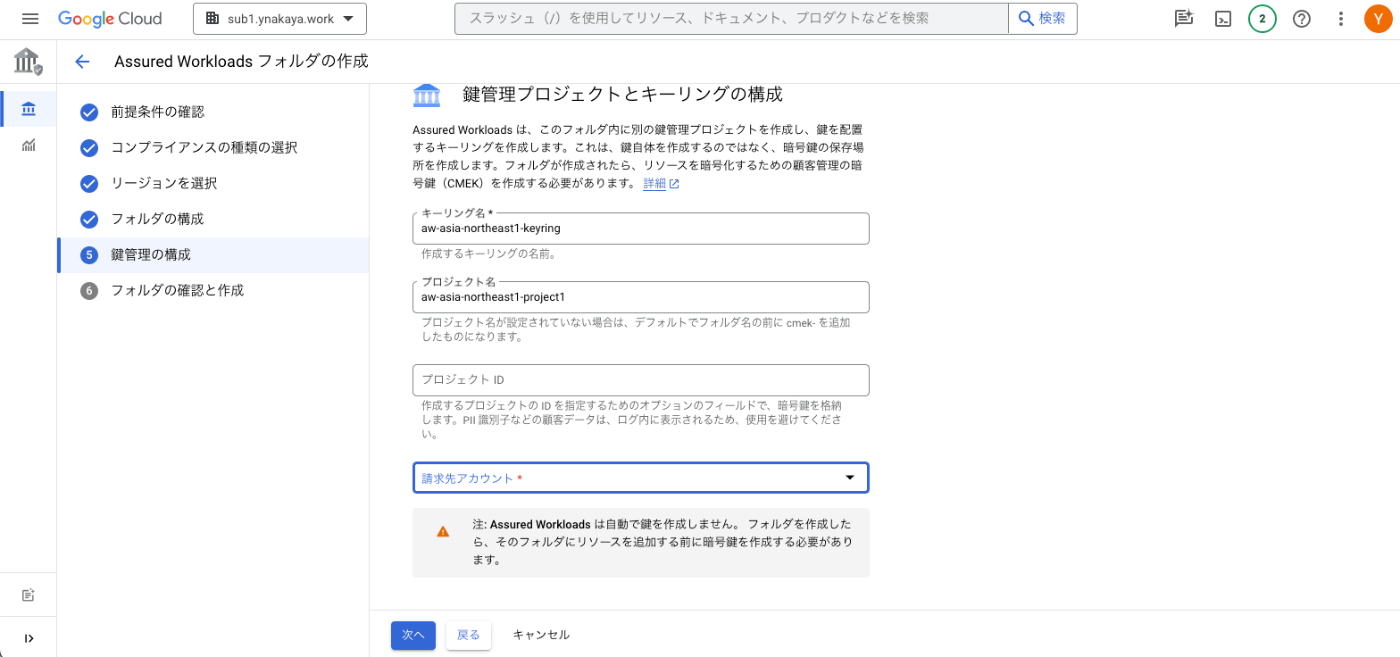Open the Y user account avatar
1400x657 pixels.
click(1378, 19)
